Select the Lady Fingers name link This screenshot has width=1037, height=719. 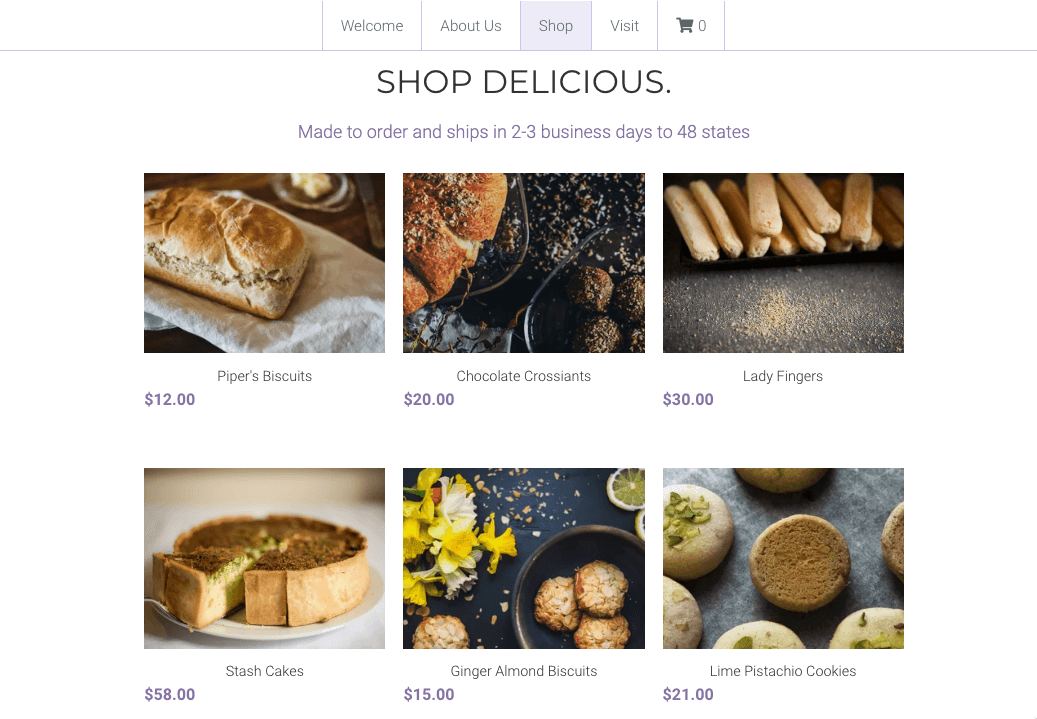click(x=783, y=377)
